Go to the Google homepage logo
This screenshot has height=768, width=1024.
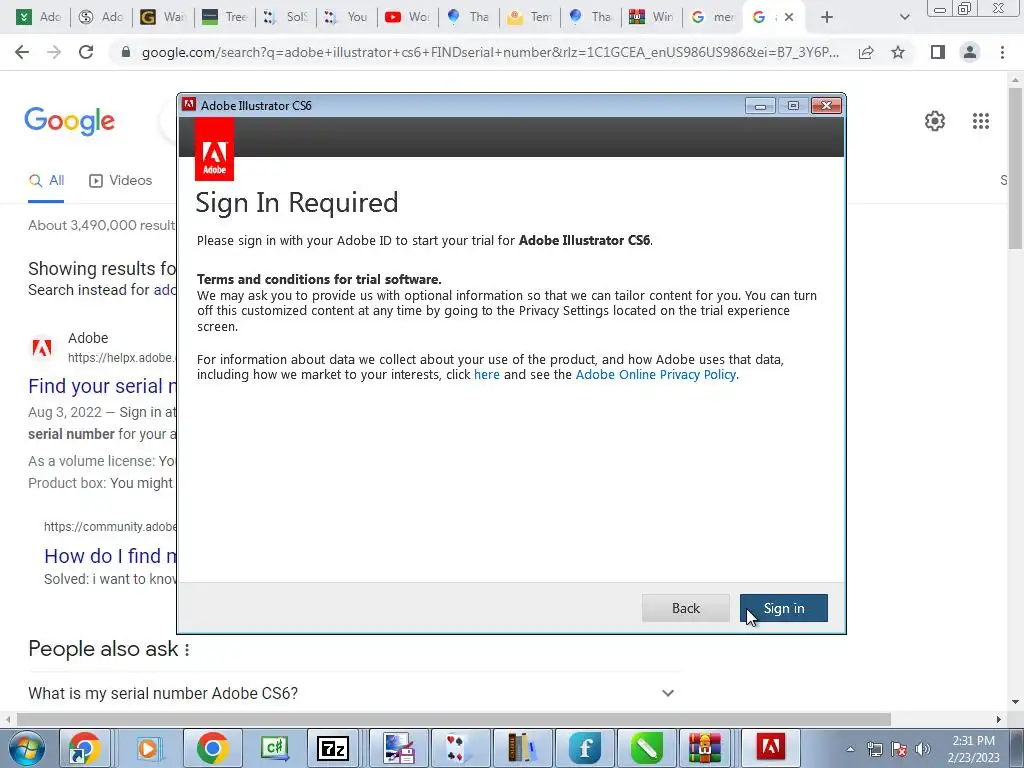[x=69, y=121]
